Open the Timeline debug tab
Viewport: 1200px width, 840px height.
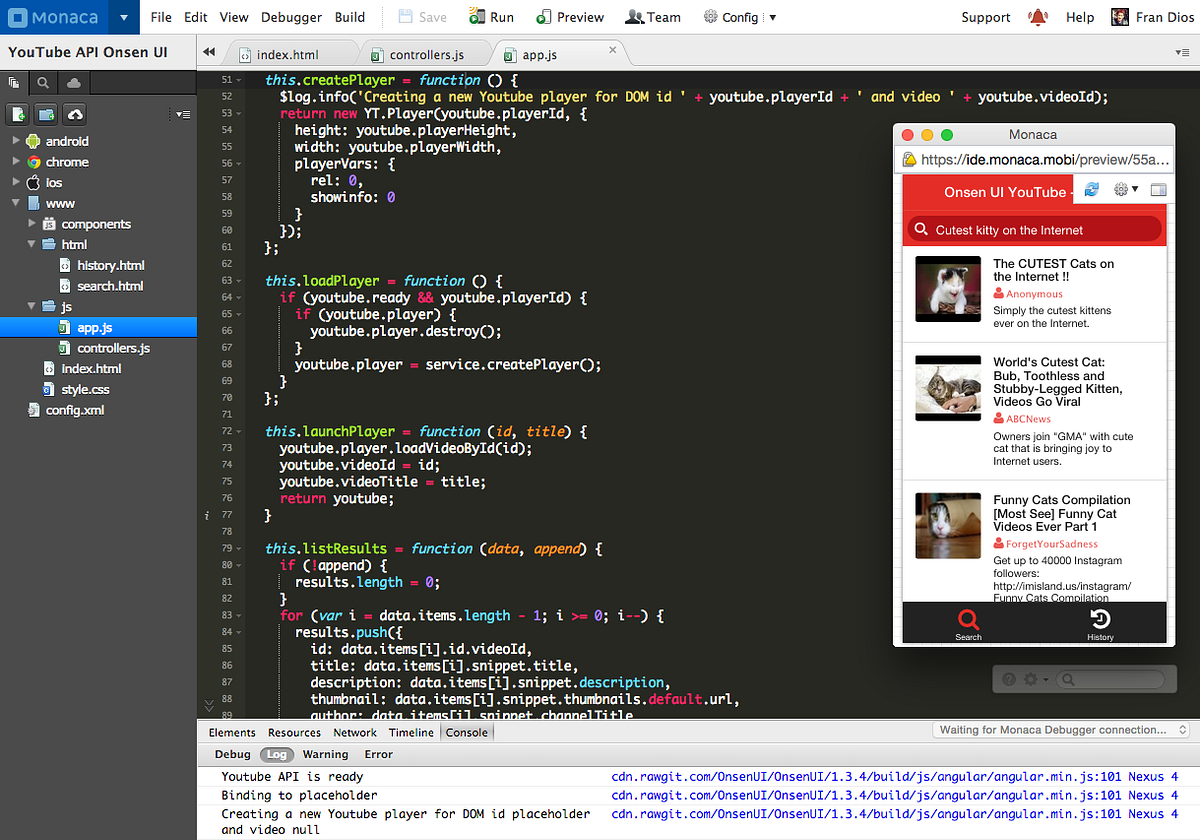pyautogui.click(x=411, y=732)
